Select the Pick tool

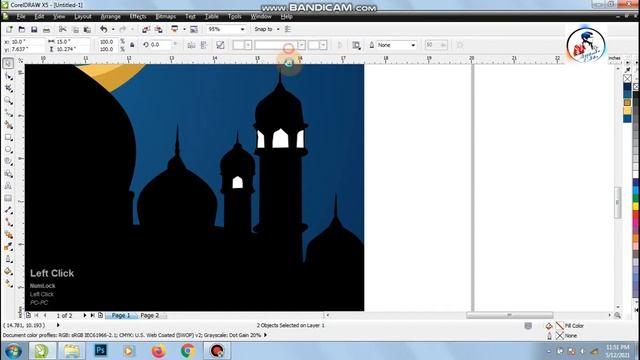[x=8, y=63]
